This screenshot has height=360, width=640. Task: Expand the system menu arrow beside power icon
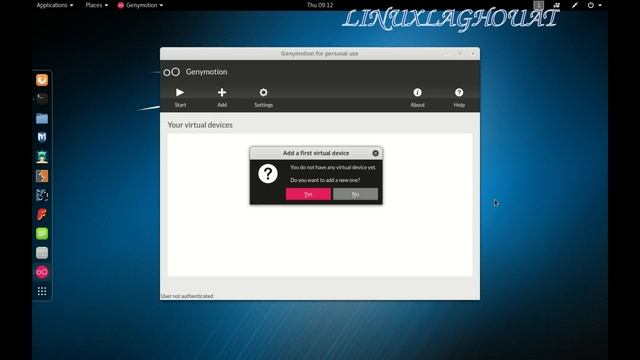tap(600, 5)
